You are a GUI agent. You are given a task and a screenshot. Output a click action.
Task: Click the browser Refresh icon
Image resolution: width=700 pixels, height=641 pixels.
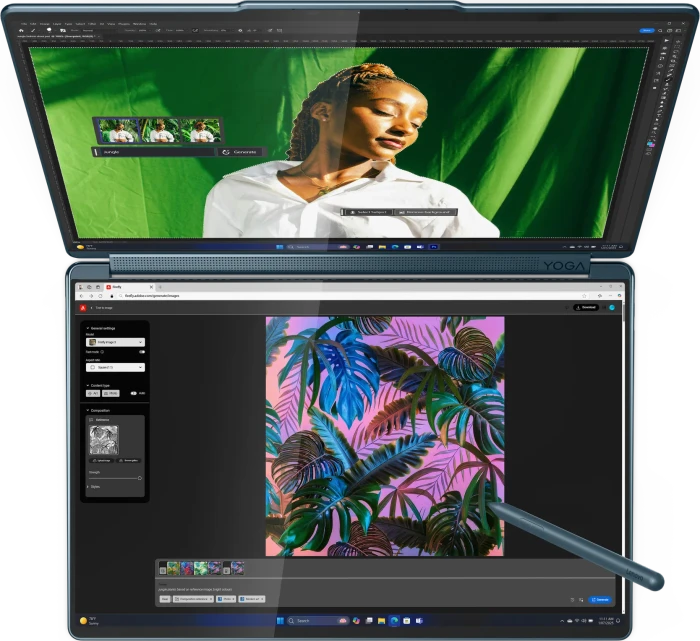point(100,296)
